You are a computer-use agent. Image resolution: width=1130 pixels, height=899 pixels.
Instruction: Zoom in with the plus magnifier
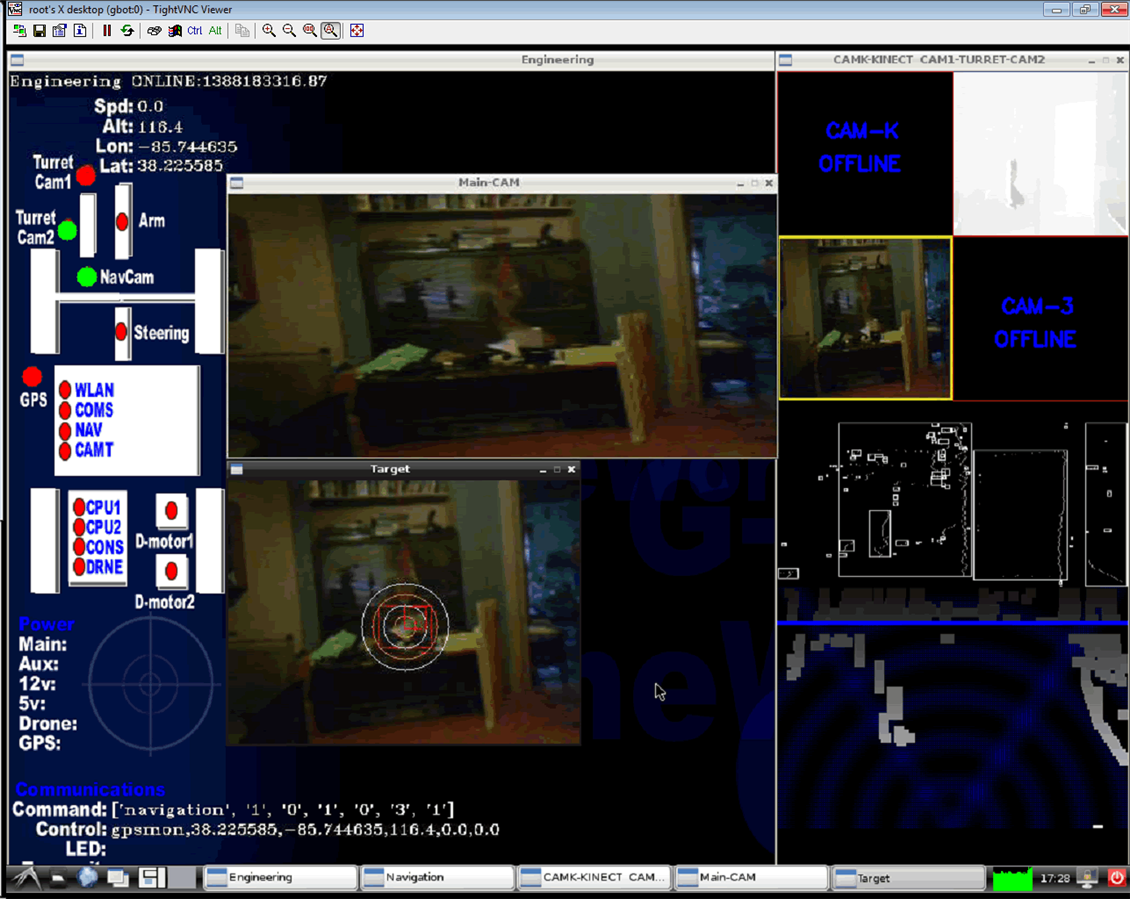(x=269, y=30)
